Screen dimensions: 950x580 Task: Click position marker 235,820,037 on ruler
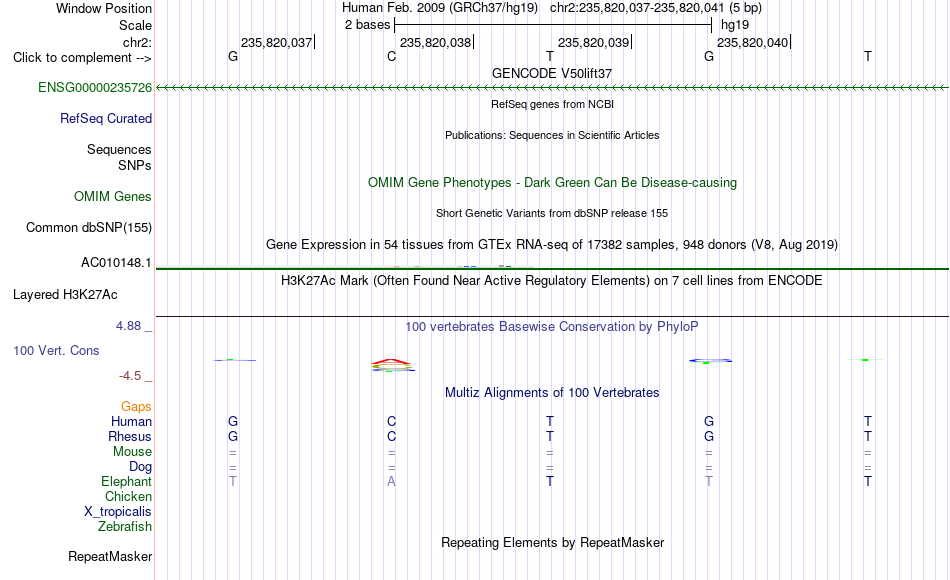coord(277,42)
